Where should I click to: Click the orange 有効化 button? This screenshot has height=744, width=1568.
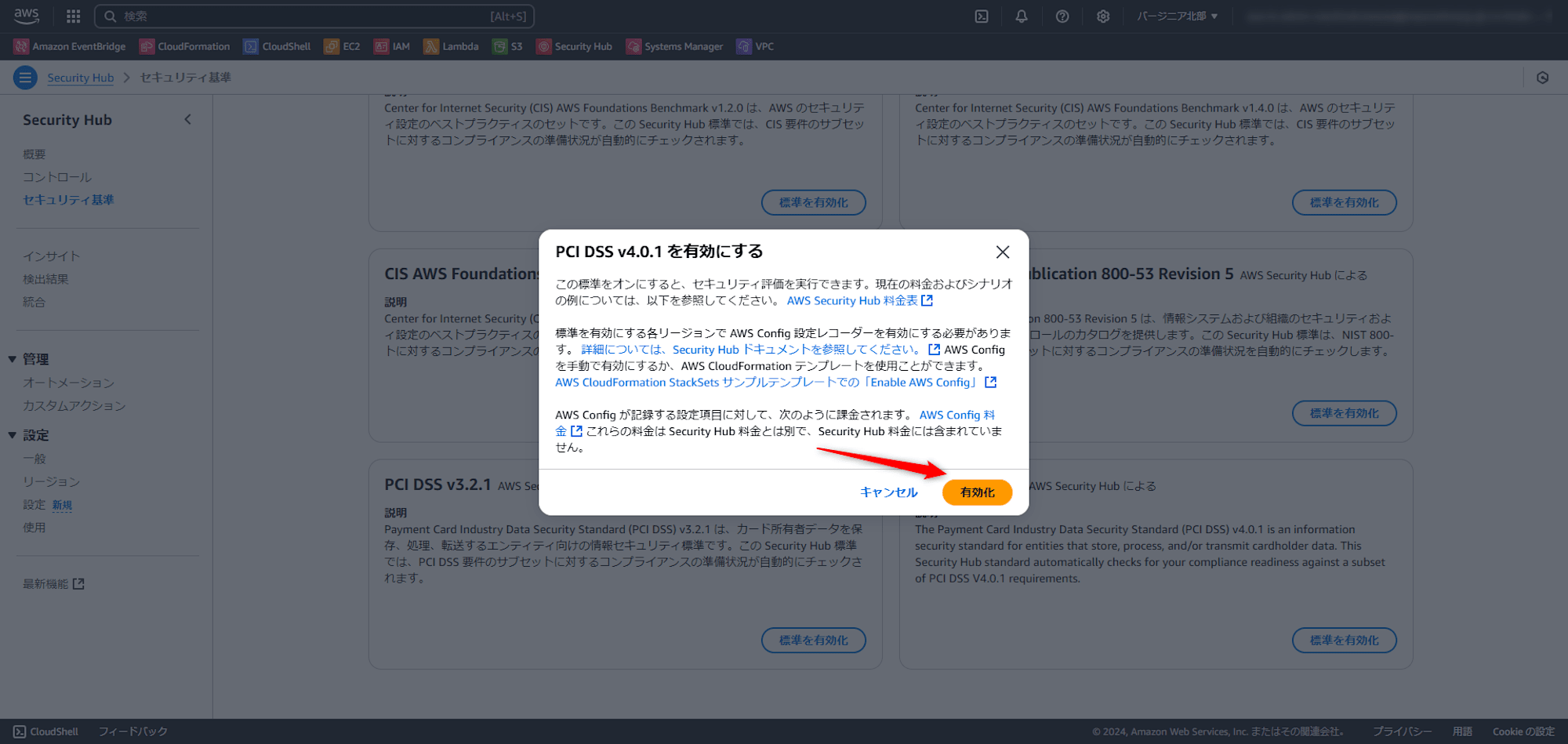[x=977, y=492]
